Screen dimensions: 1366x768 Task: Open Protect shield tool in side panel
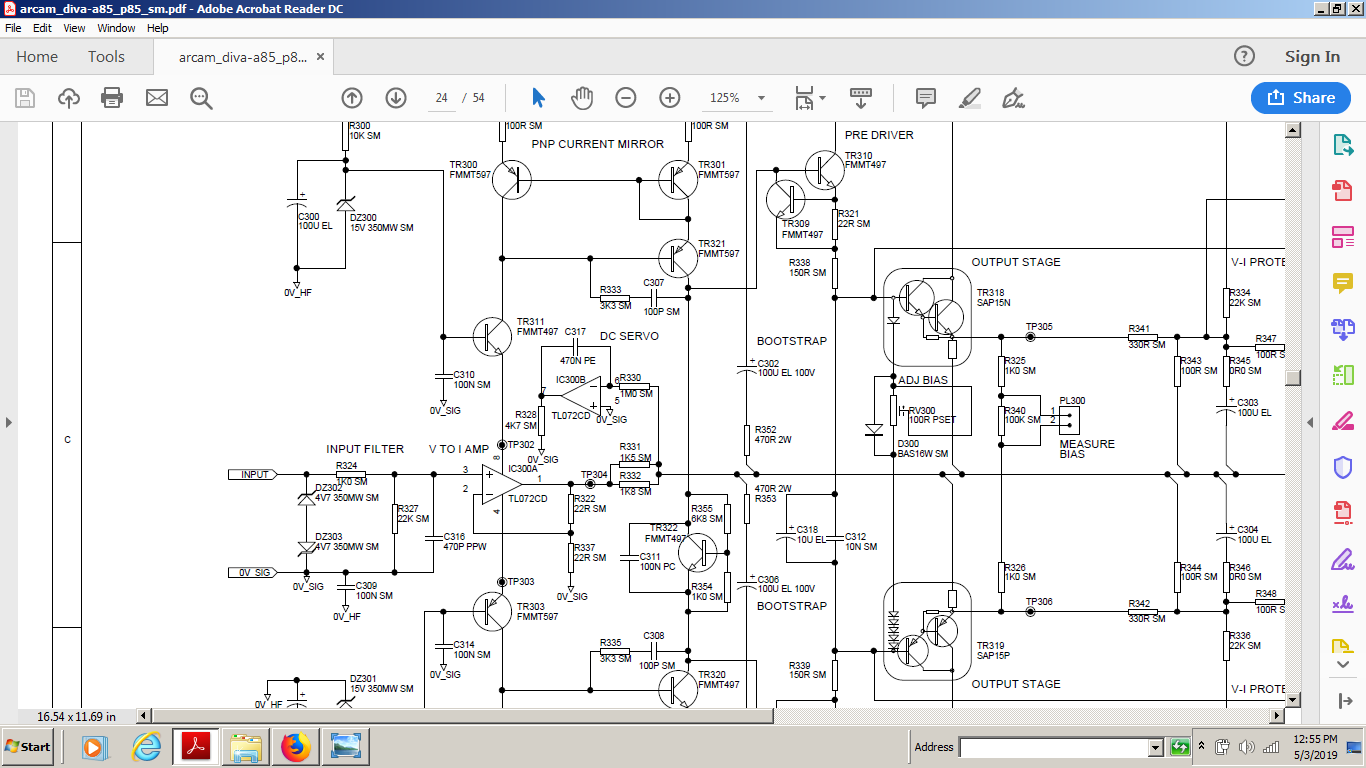click(x=1342, y=467)
